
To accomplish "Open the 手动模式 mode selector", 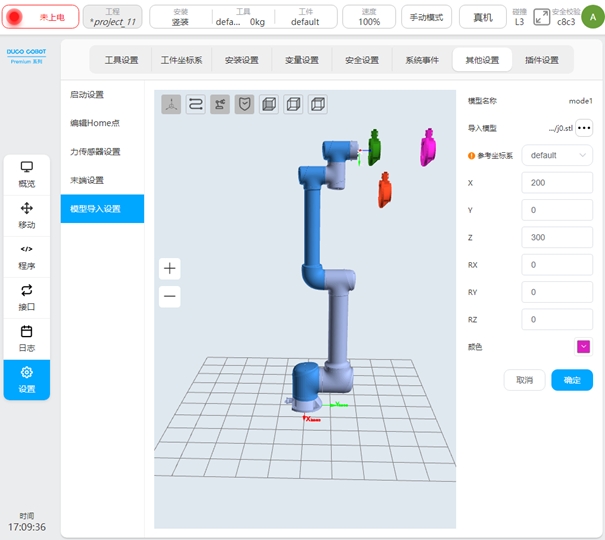I will (427, 17).
